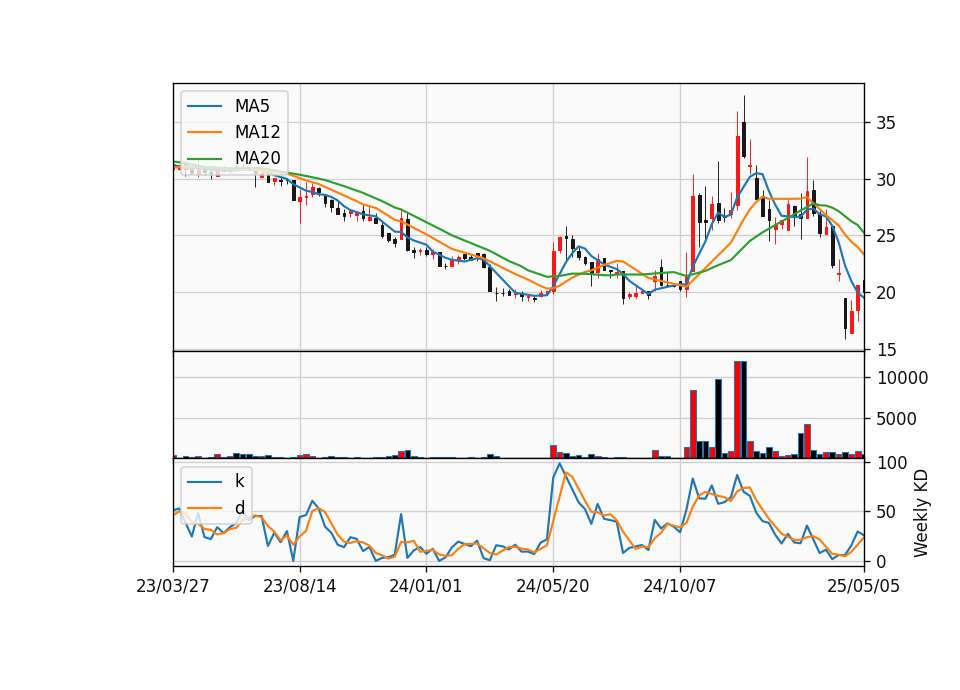960x690 pixels.
Task: Click the green MA20 legend line sample
Action: [204, 159]
